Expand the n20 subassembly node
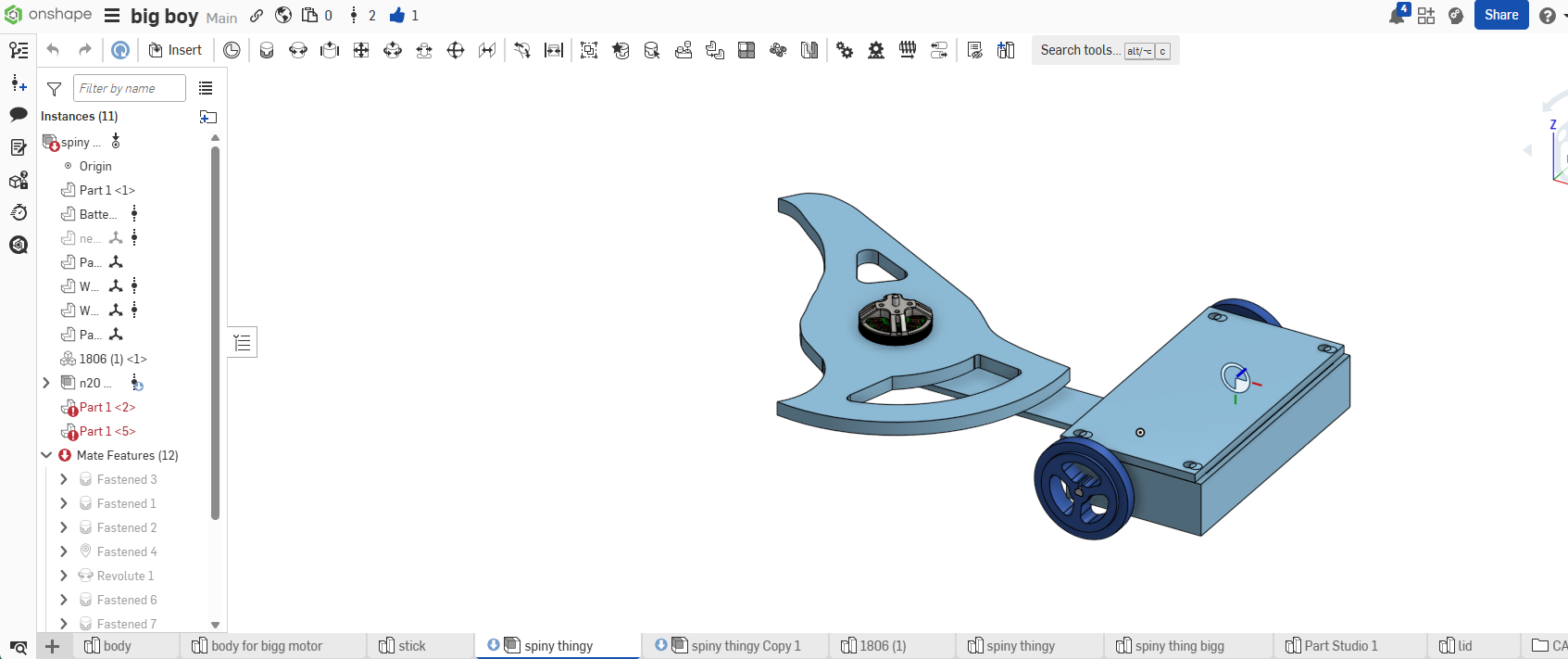Viewport: 1568px width, 659px height. coord(46,383)
